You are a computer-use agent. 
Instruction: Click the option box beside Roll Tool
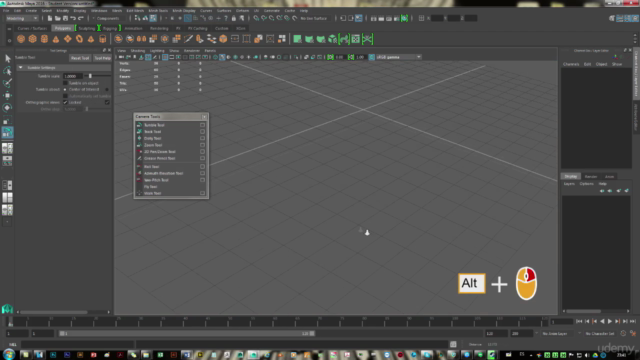click(202, 167)
